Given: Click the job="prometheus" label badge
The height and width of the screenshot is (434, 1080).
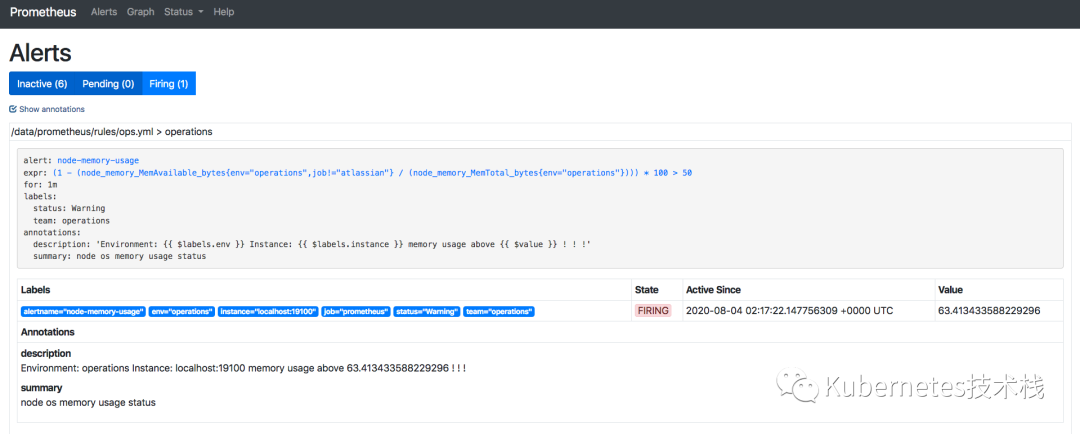Looking at the screenshot, I should tap(356, 311).
